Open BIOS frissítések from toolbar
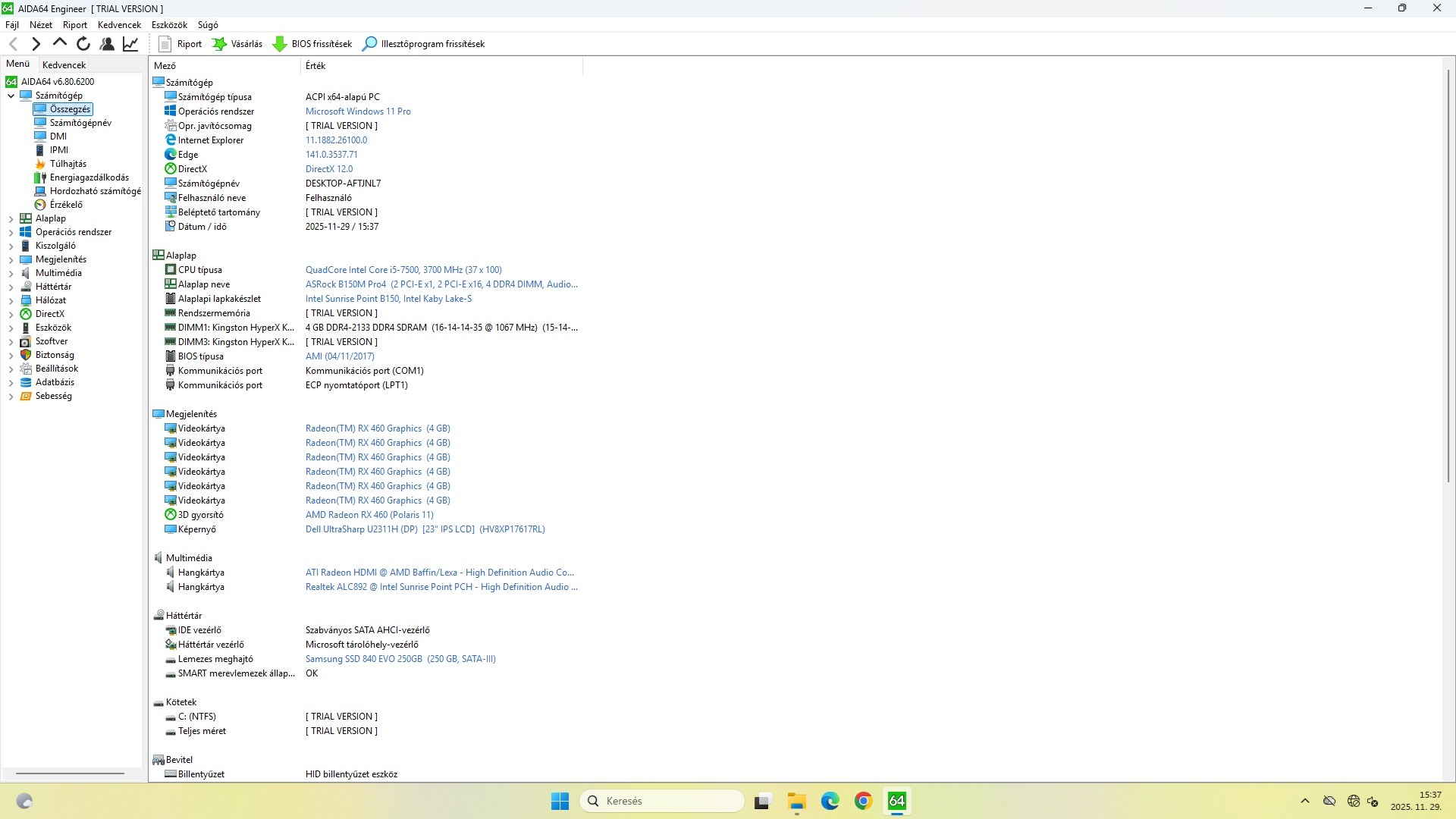The width and height of the screenshot is (1456, 819). pos(312,44)
